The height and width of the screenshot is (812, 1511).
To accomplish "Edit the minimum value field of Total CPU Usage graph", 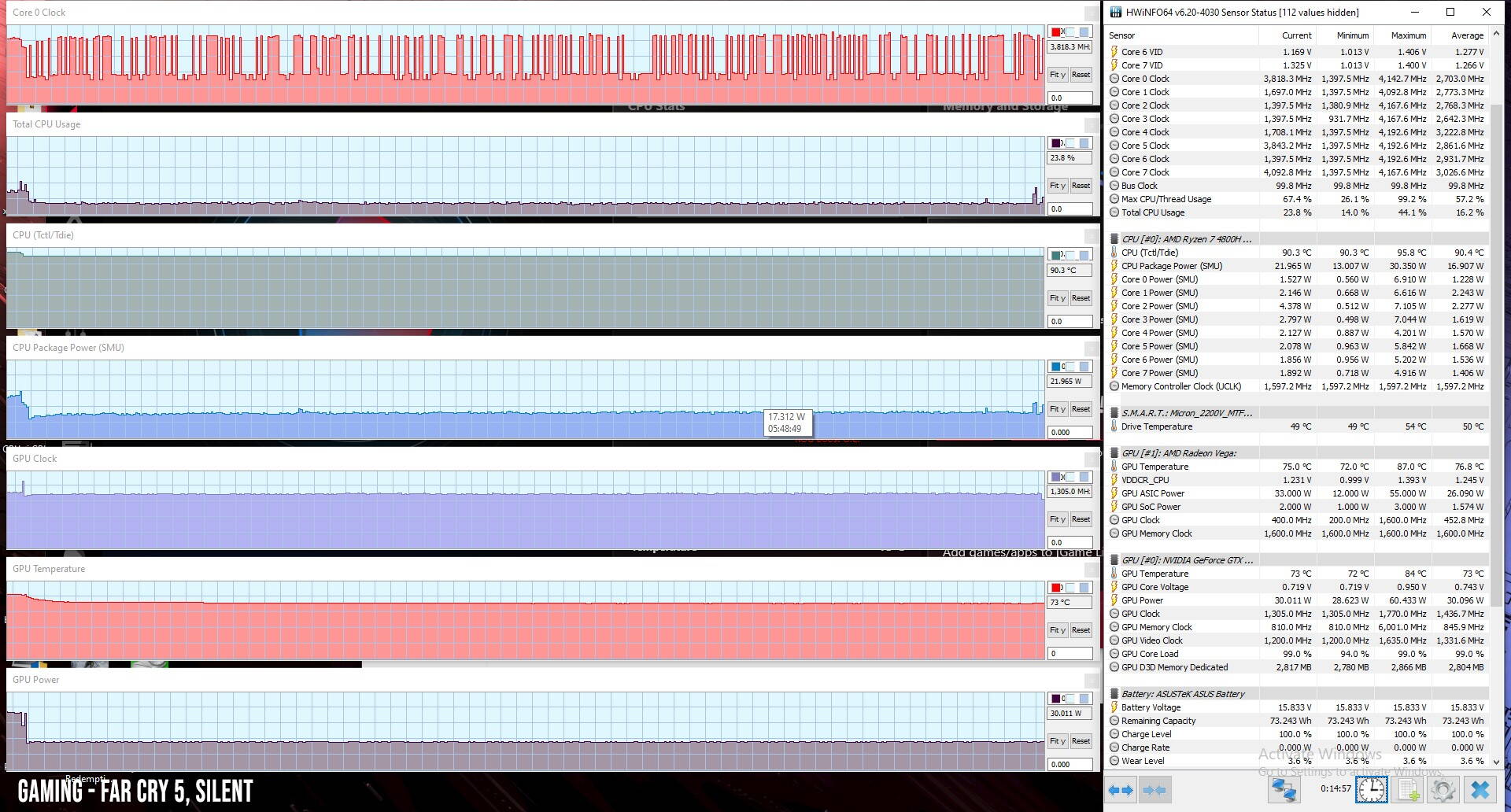I will tap(1069, 209).
